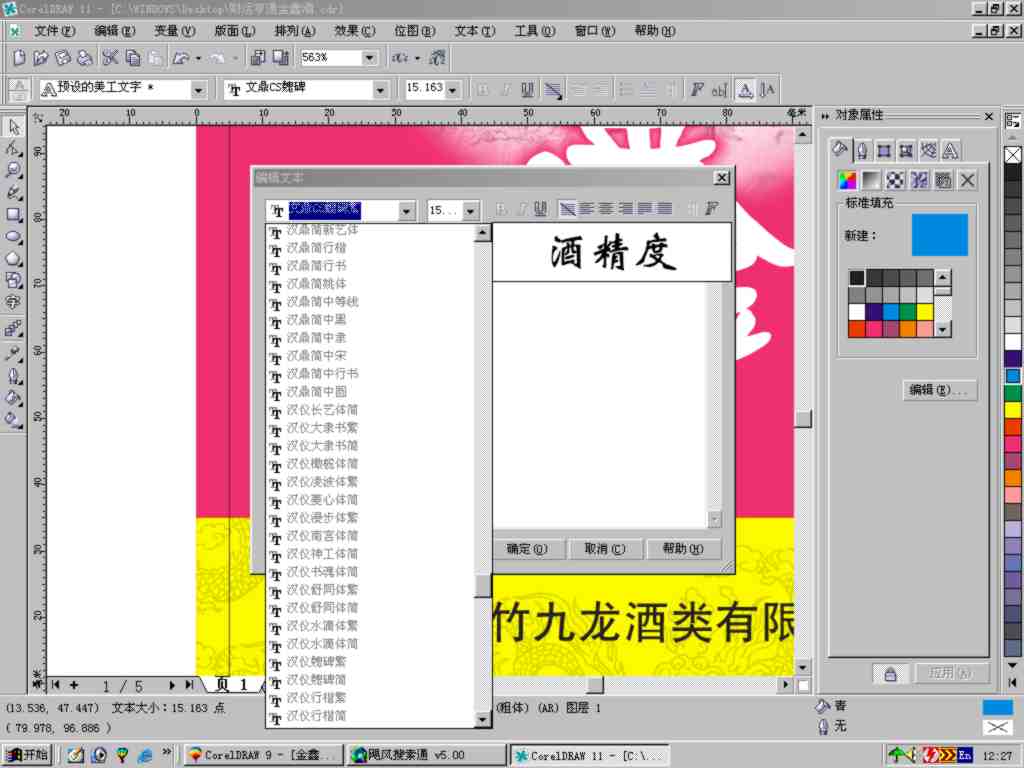Viewport: 1024px width, 768px height.
Task: Open the 文本 (Text) menu
Action: click(475, 31)
